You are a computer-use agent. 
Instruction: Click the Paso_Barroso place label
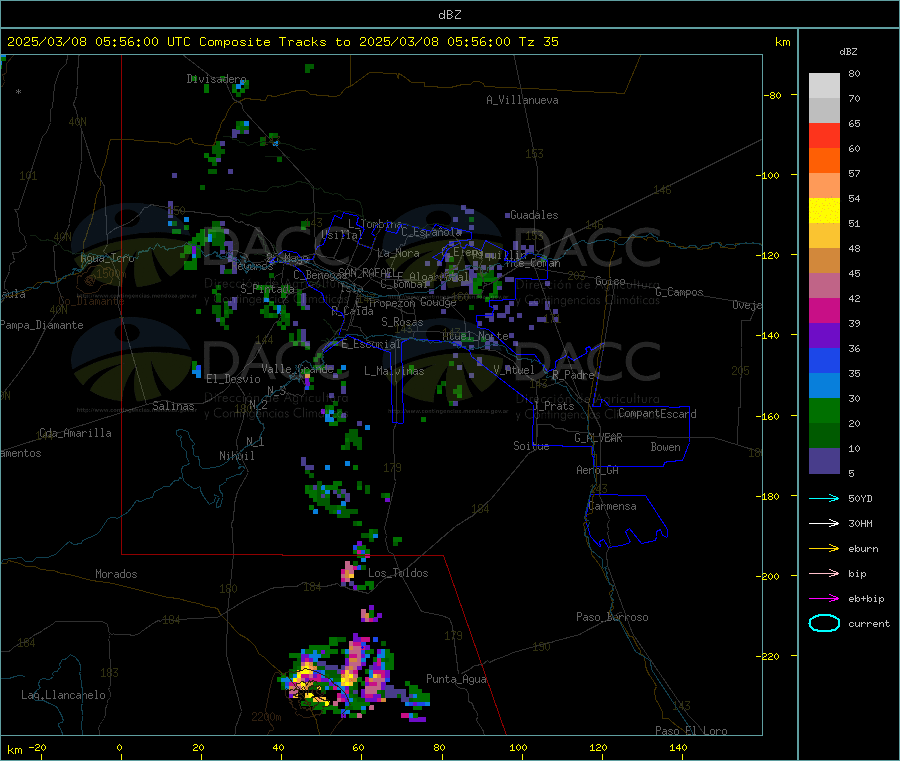point(612,617)
